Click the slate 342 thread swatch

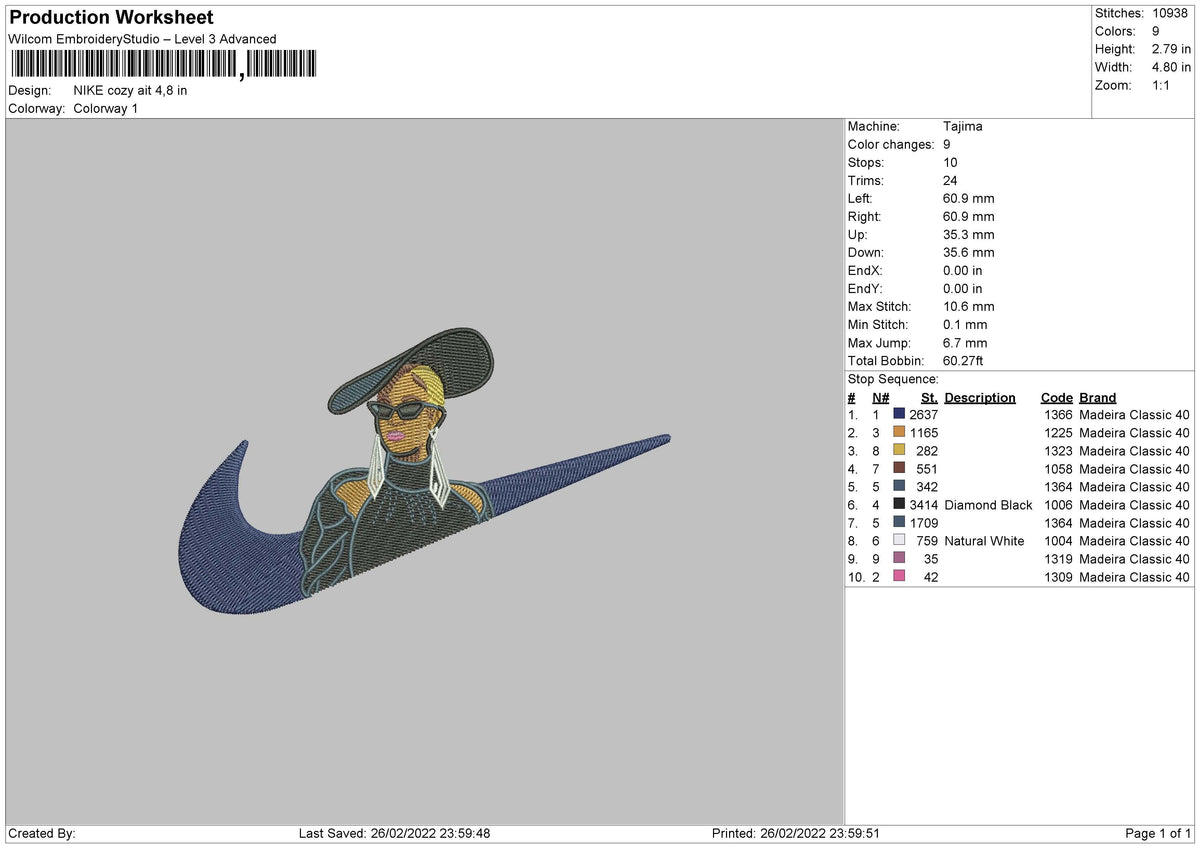click(x=899, y=487)
